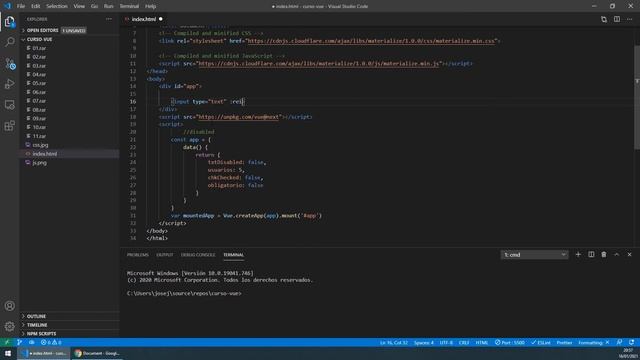
Task: Open the Remote Explorer view
Action: 9,105
